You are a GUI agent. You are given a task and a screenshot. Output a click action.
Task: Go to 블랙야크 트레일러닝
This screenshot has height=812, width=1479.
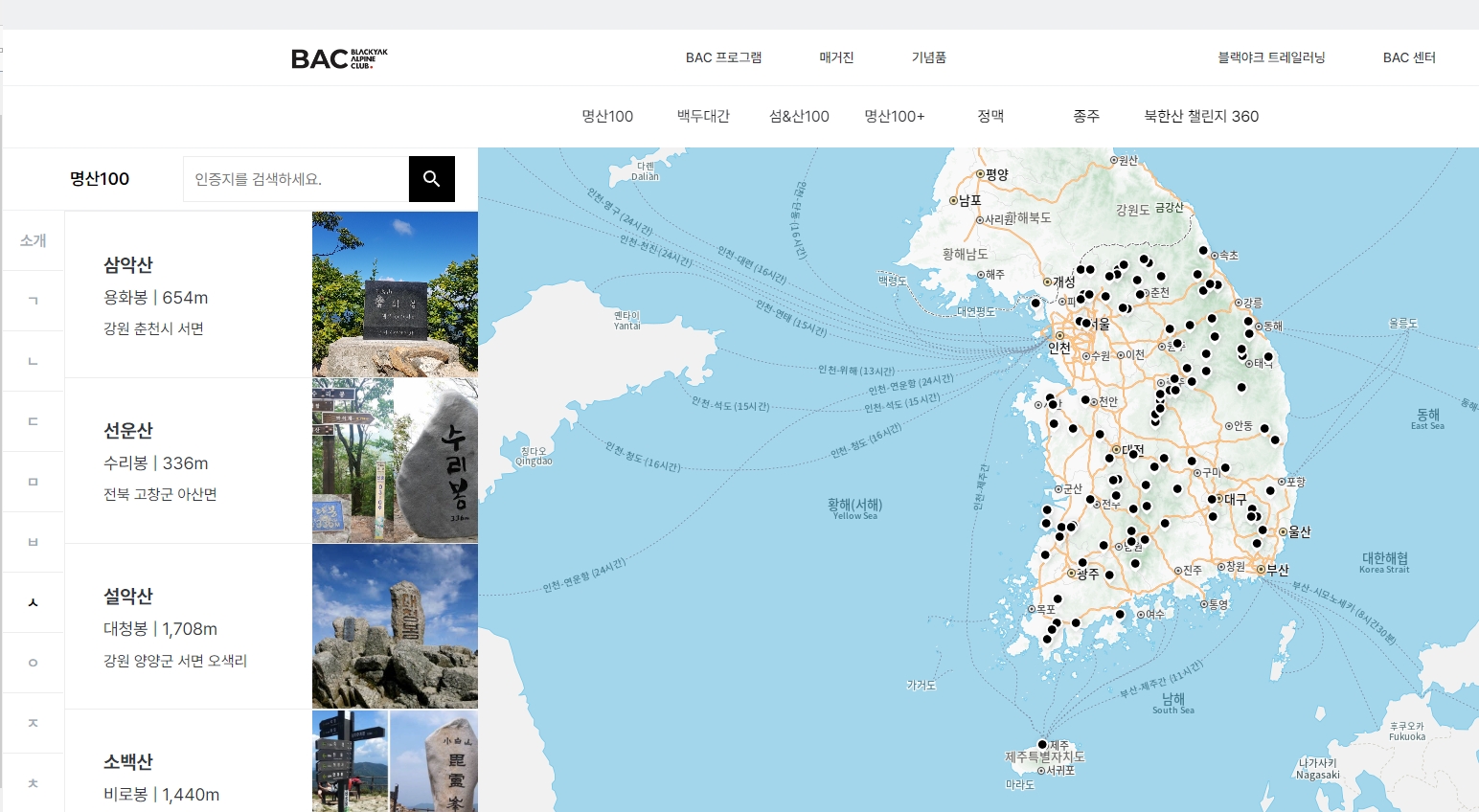coord(1271,57)
